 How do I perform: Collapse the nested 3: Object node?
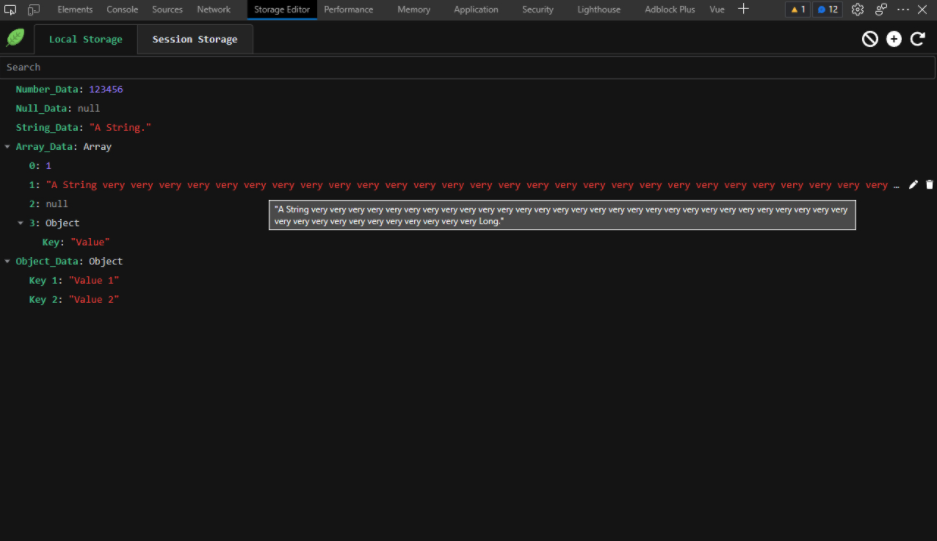21,223
